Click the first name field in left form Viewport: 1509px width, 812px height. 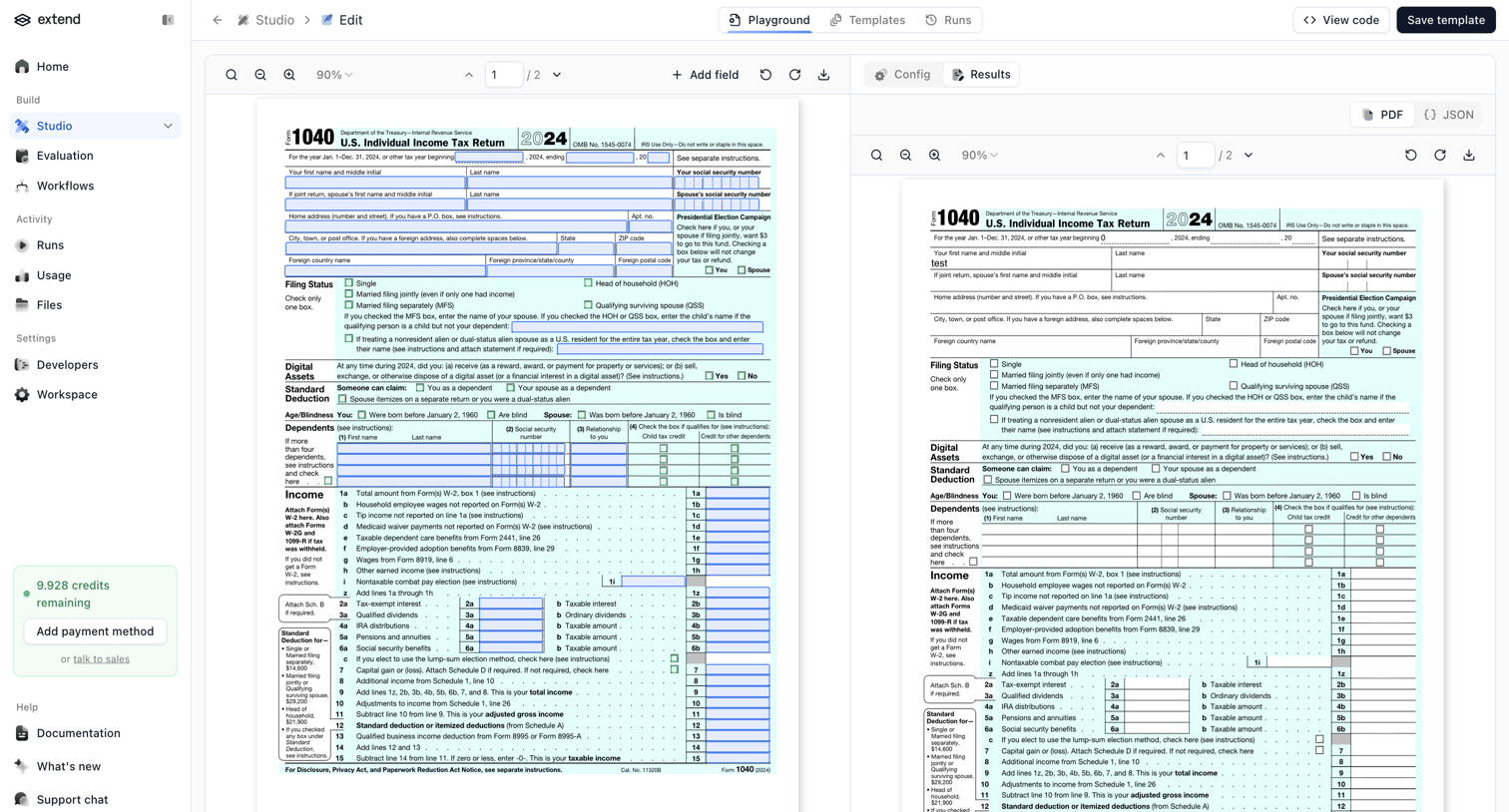375,183
